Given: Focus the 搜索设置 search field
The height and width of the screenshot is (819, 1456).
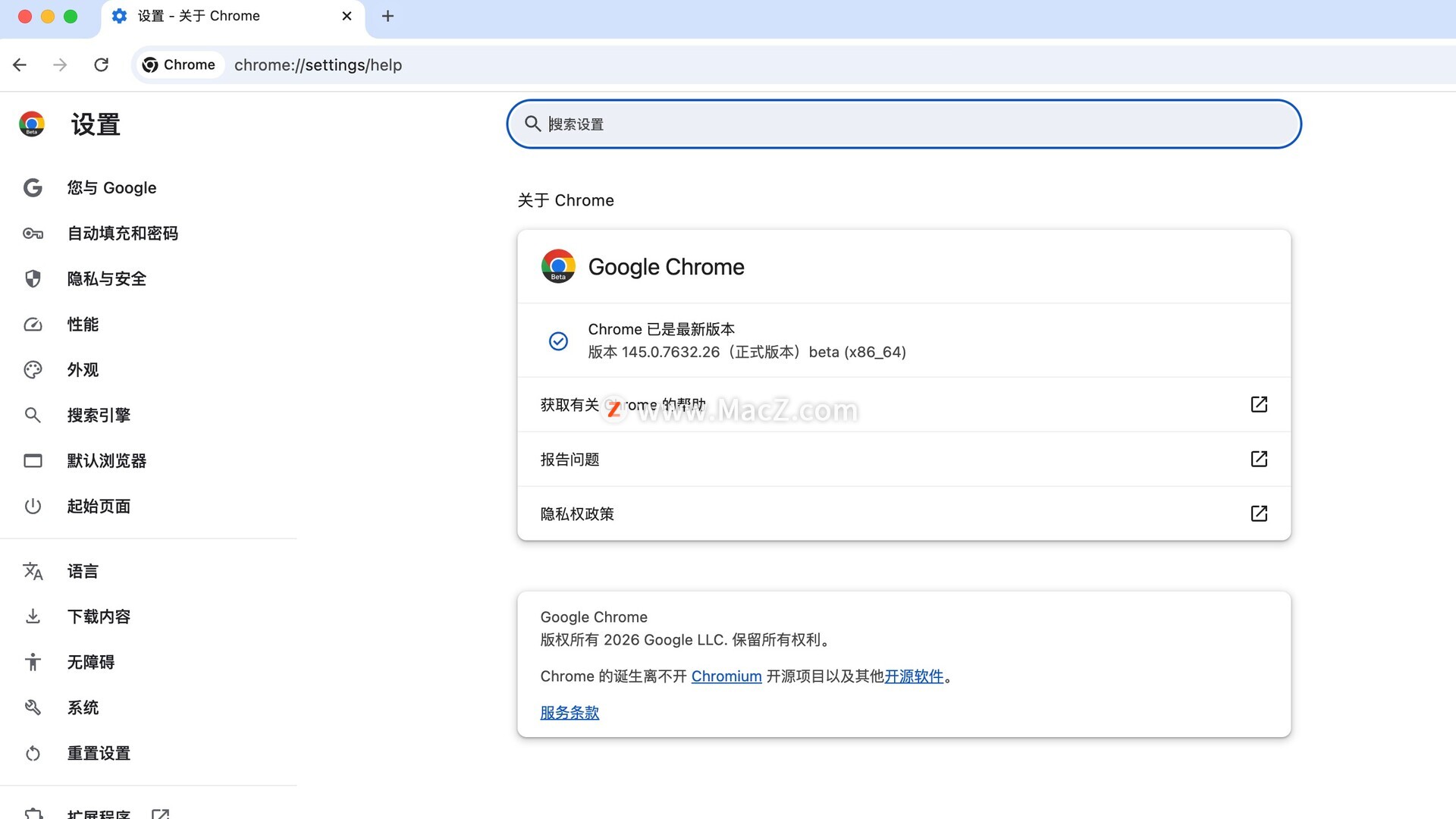Looking at the screenshot, I should [x=902, y=124].
